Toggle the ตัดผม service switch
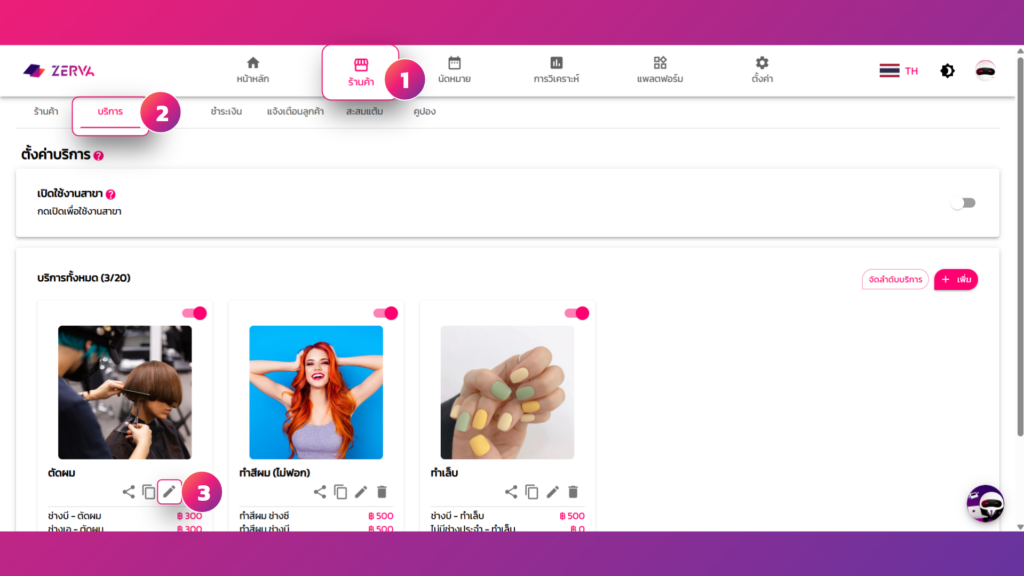Screen dimensions: 1024x576 [x=195, y=313]
